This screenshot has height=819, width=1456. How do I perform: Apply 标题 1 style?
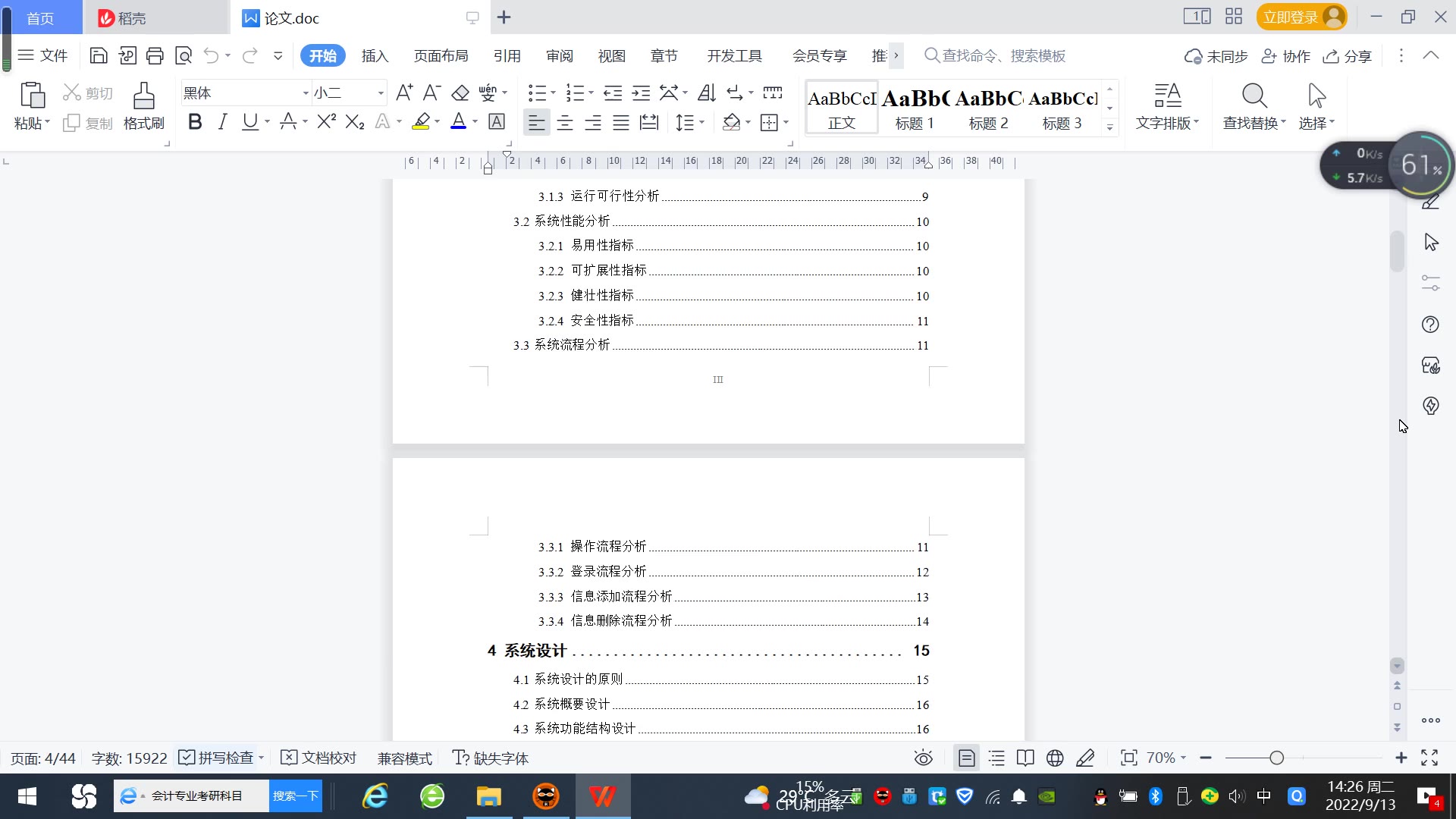915,108
